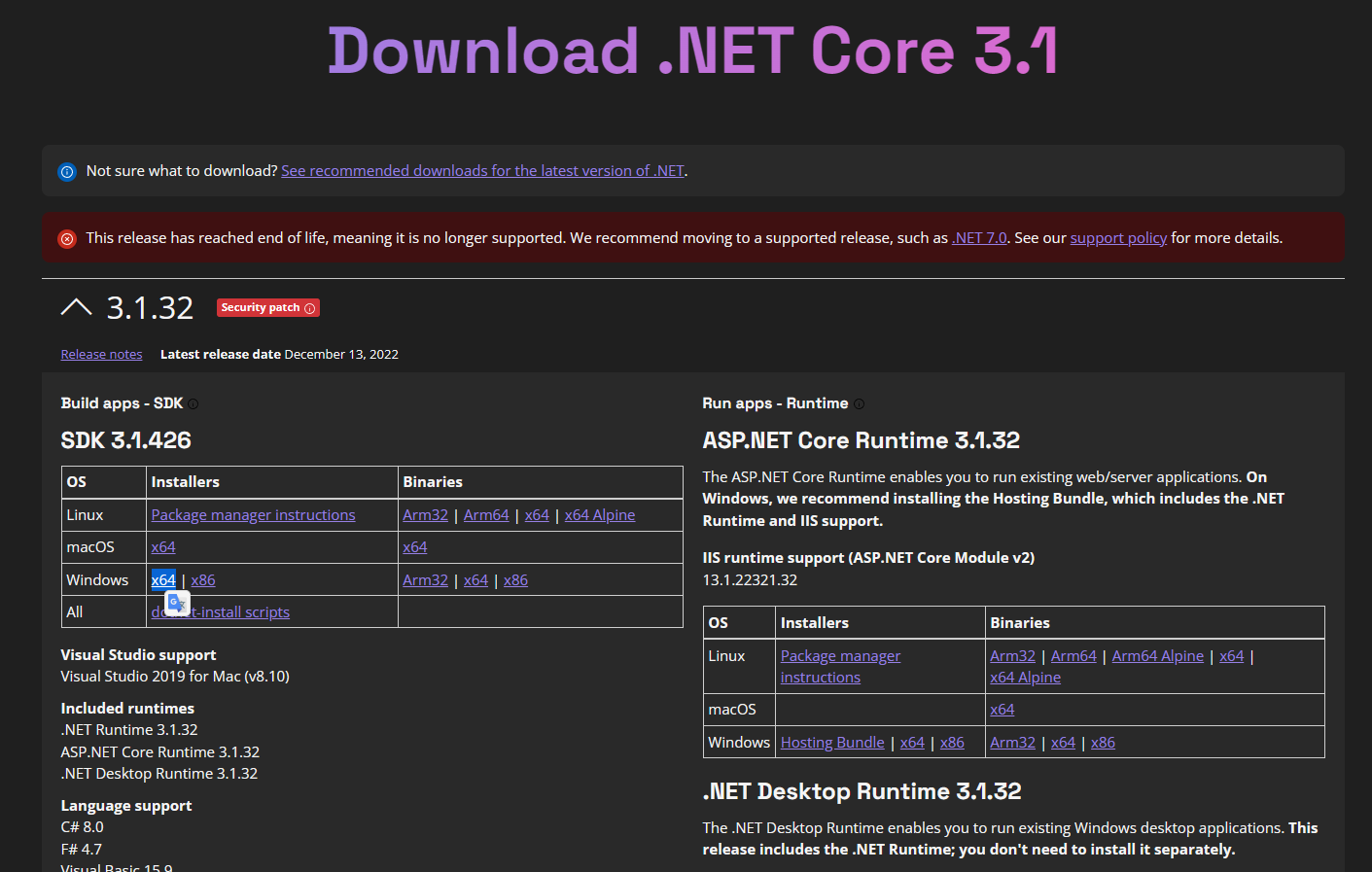
Task: Download the Windows Hosting Bundle installer
Action: point(832,743)
